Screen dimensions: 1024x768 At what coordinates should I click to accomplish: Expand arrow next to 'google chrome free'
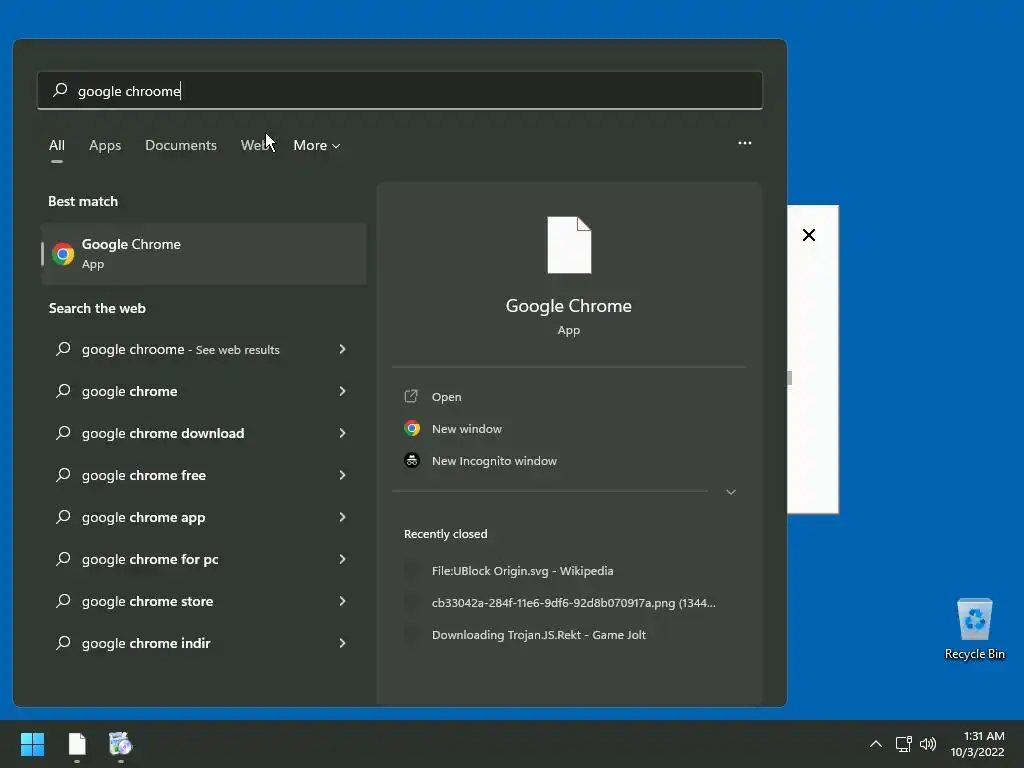pos(342,475)
